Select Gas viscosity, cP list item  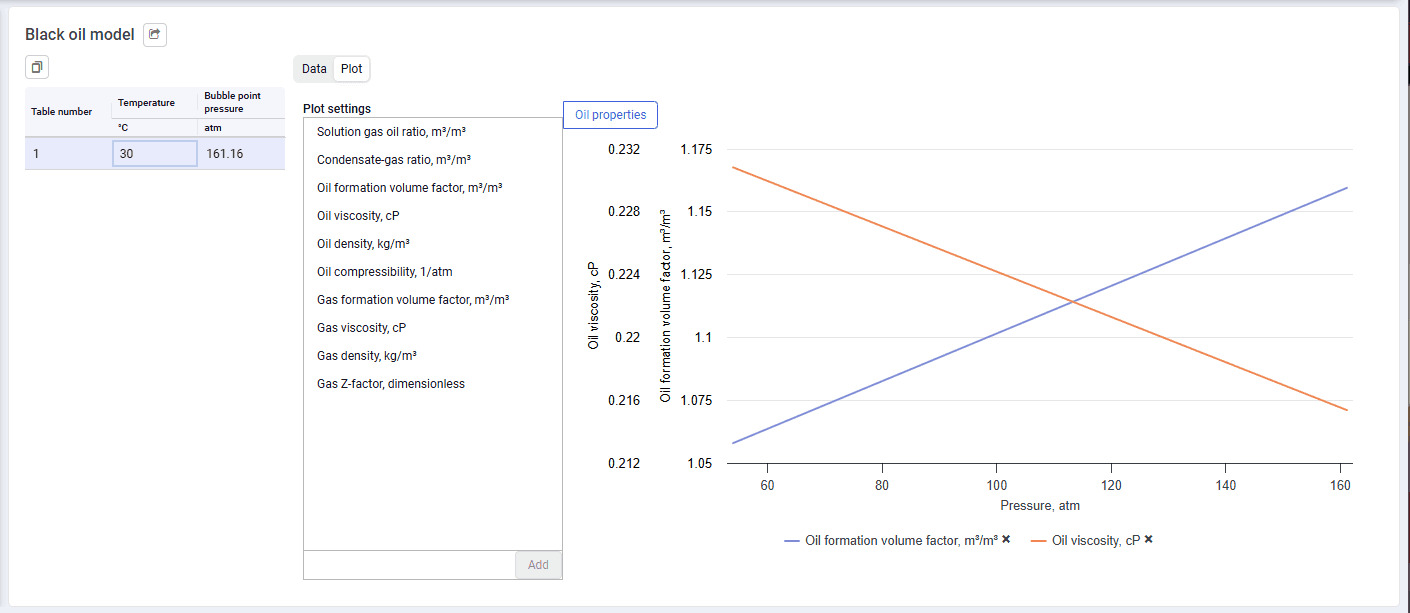(432, 328)
